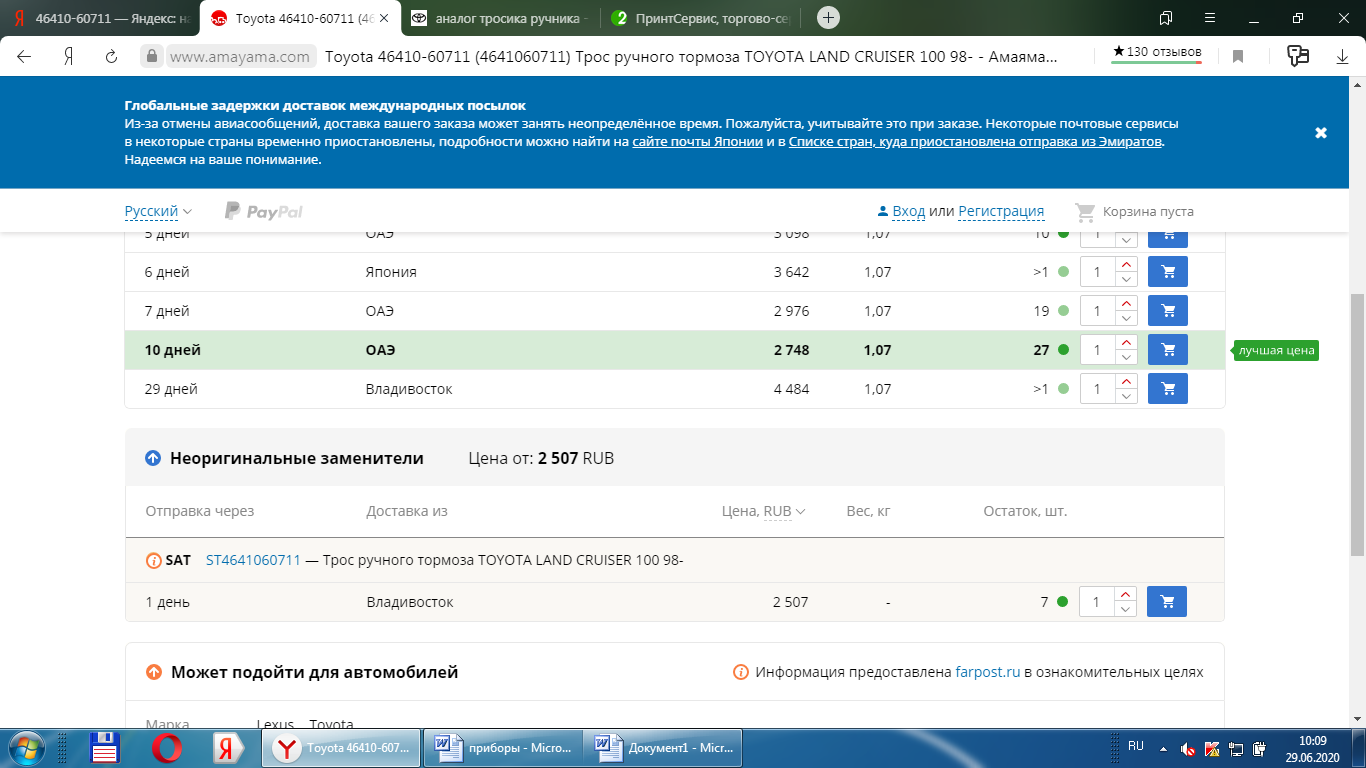Decrease quantity for 7 дней ОАЭ row
1366x768 pixels.
point(1126,318)
